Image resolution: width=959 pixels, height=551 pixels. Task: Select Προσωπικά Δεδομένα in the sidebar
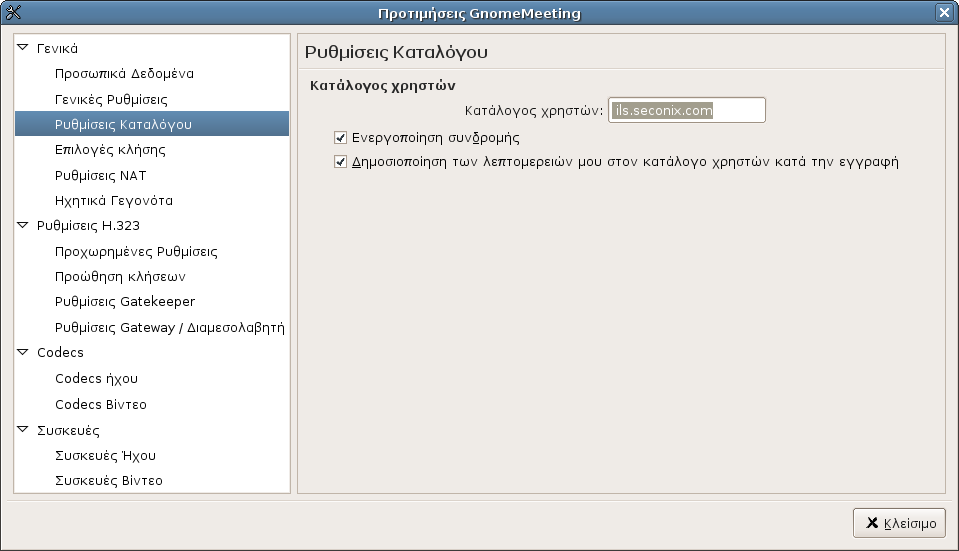[x=124, y=73]
